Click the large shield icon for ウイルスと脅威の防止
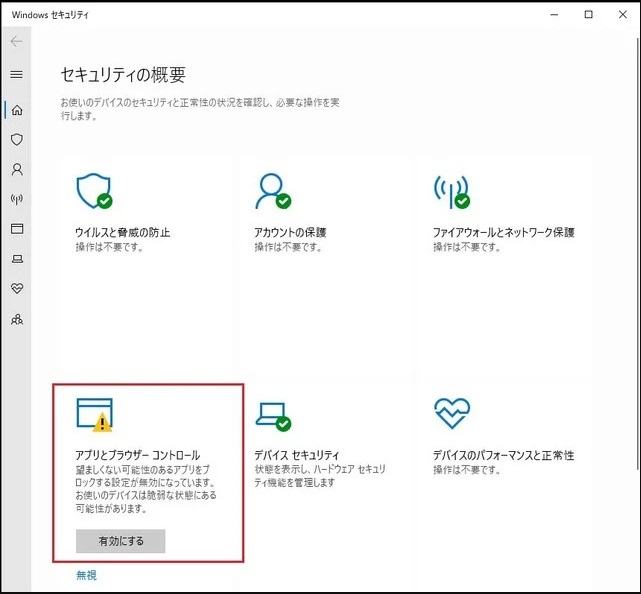The height and width of the screenshot is (594, 641). (x=94, y=191)
